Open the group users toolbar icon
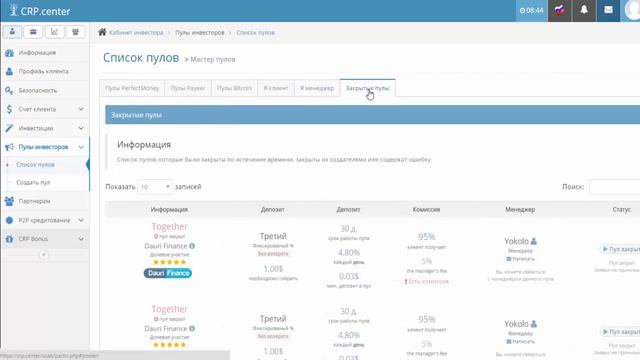The image size is (640, 360). click(x=76, y=31)
